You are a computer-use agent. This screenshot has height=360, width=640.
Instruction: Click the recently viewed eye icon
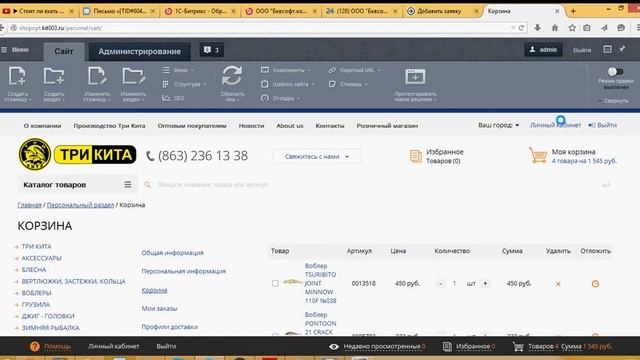coord(334,347)
